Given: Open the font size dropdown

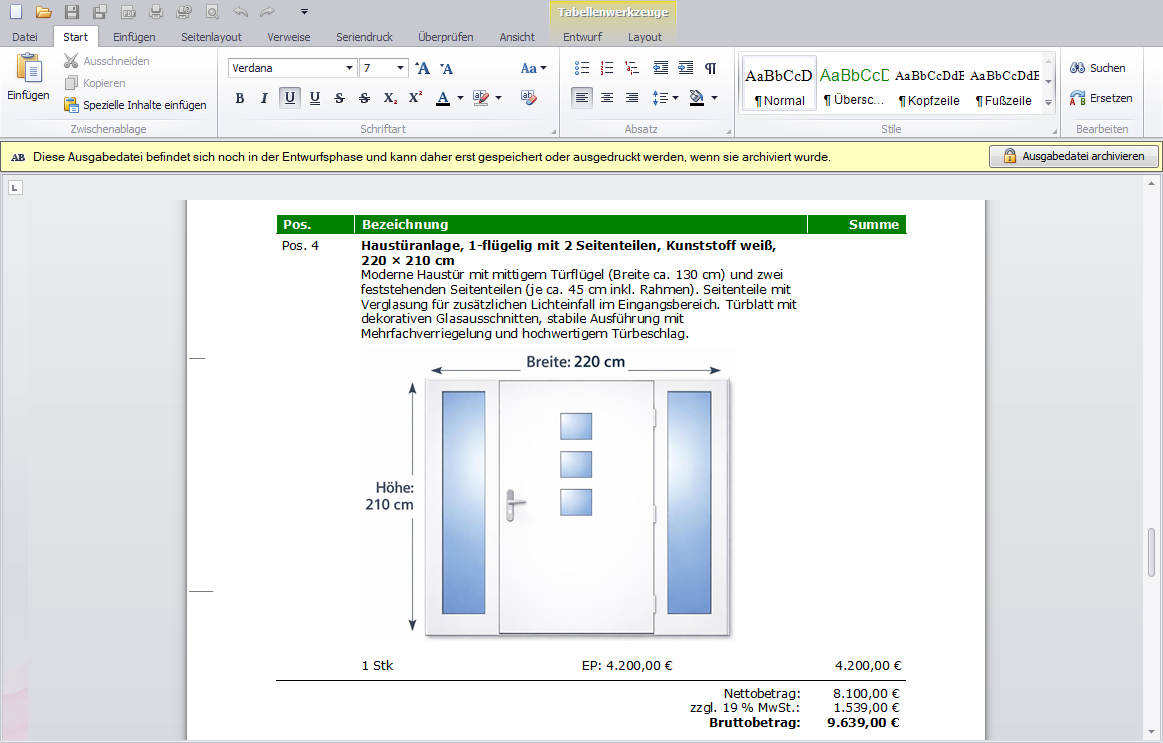Looking at the screenshot, I should pyautogui.click(x=401, y=68).
